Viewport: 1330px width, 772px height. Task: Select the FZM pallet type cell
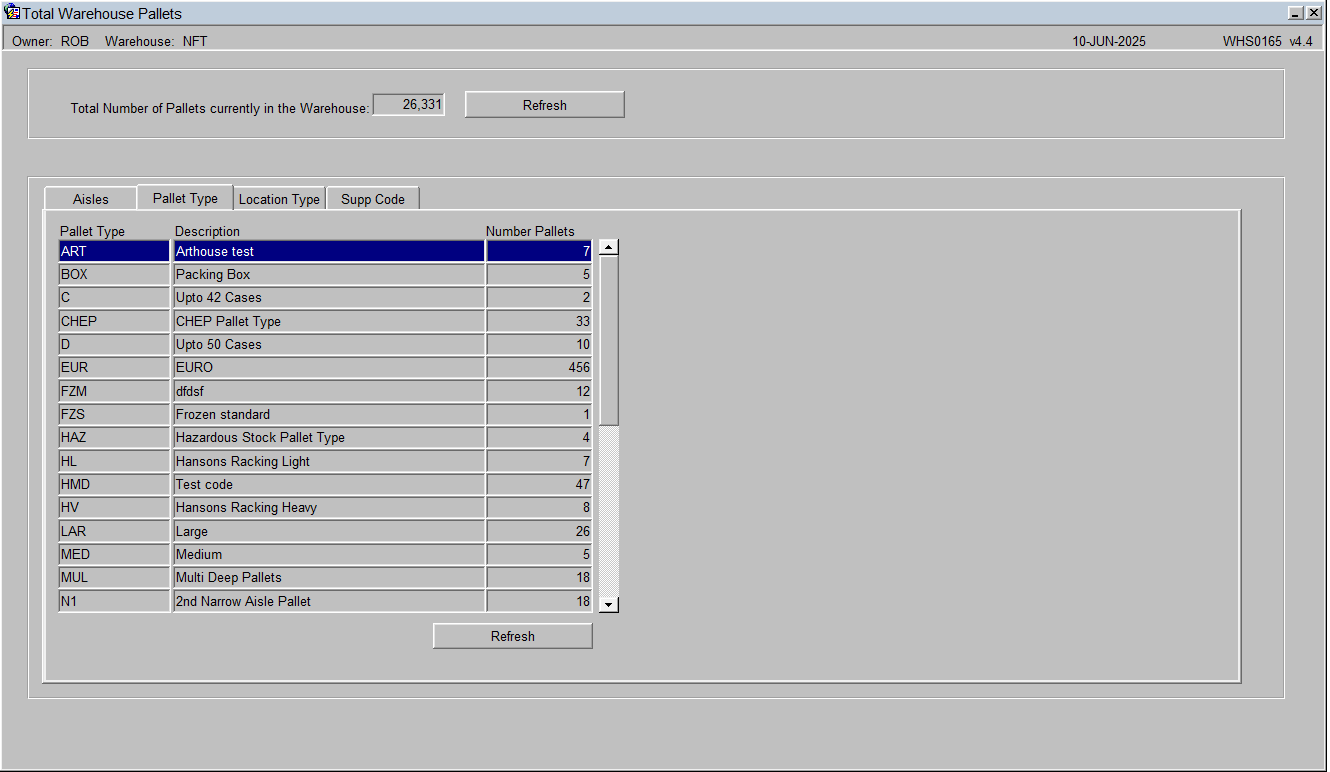[x=114, y=391]
